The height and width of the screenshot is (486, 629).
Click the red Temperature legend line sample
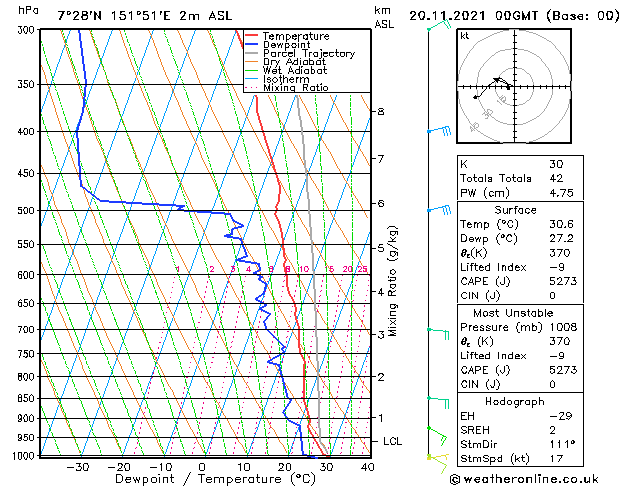(x=252, y=36)
